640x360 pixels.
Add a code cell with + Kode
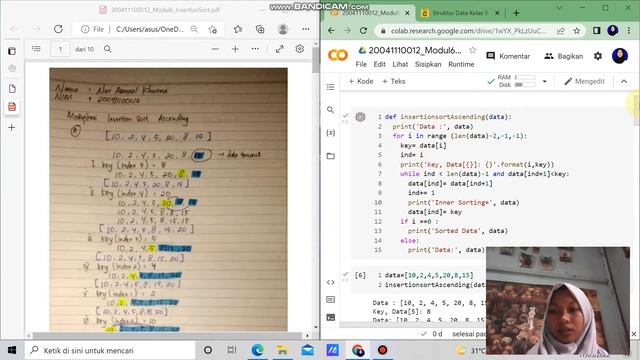point(361,81)
